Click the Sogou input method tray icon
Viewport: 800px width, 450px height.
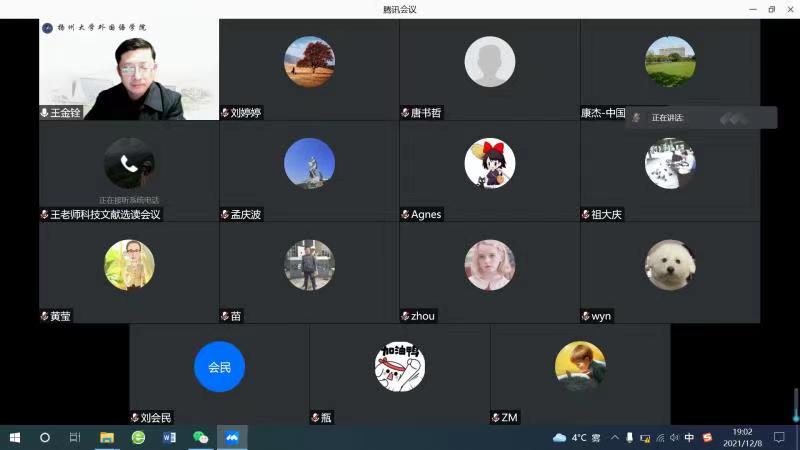point(707,437)
